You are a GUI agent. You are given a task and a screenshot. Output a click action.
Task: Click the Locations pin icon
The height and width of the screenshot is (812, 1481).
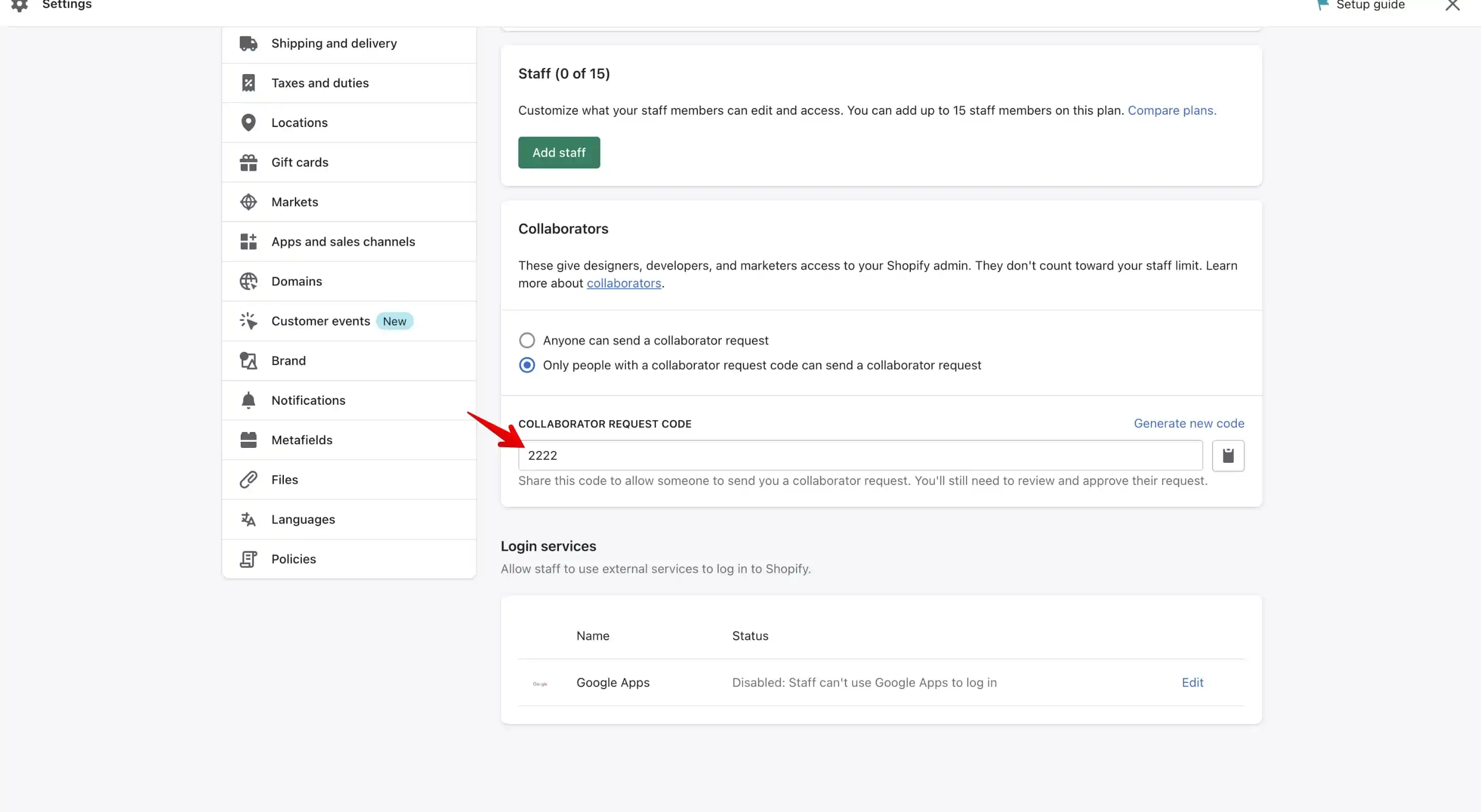point(248,122)
